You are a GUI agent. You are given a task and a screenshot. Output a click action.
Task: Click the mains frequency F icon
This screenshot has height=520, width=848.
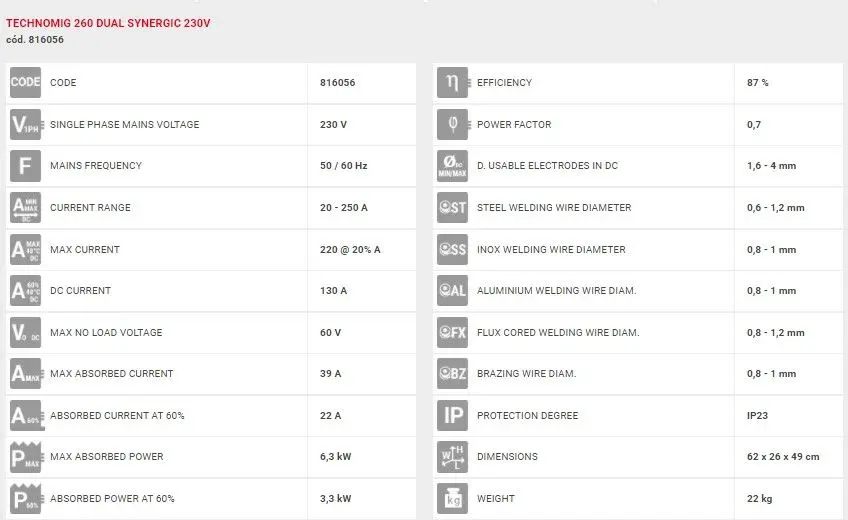point(25,166)
